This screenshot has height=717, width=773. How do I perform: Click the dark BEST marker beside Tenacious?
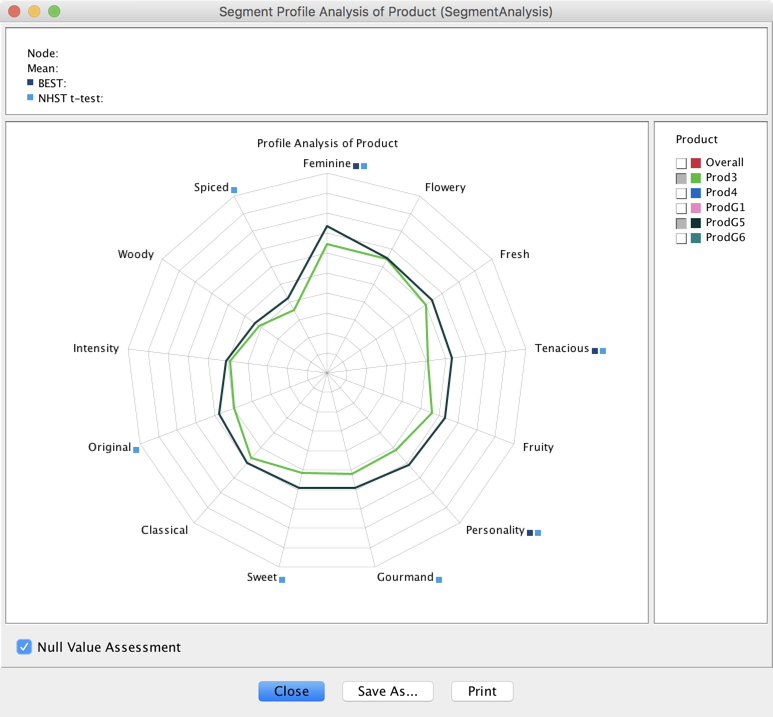[595, 351]
